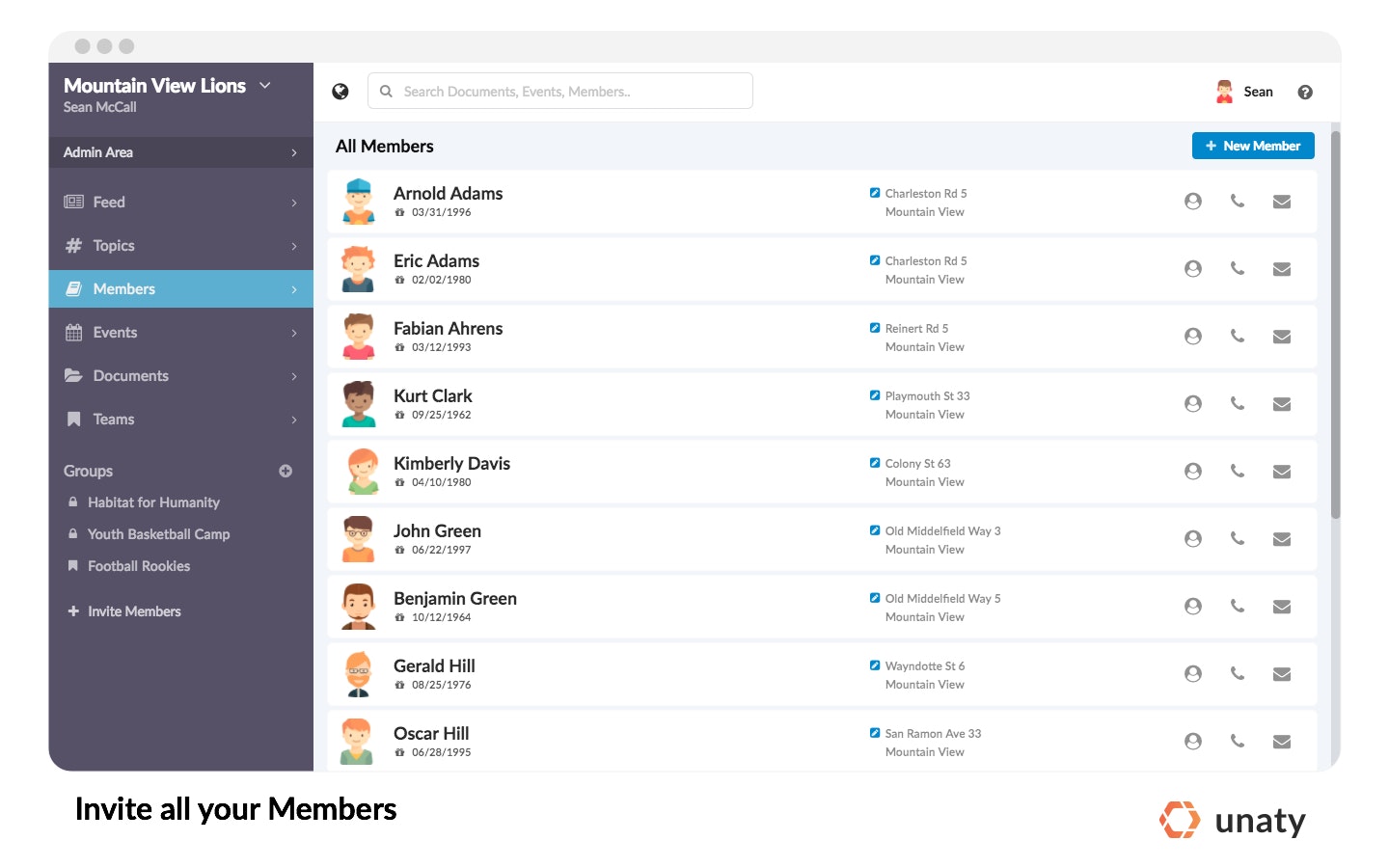Screen dimensions: 1389x868
Task: Open Football Rookies group
Action: tap(139, 566)
